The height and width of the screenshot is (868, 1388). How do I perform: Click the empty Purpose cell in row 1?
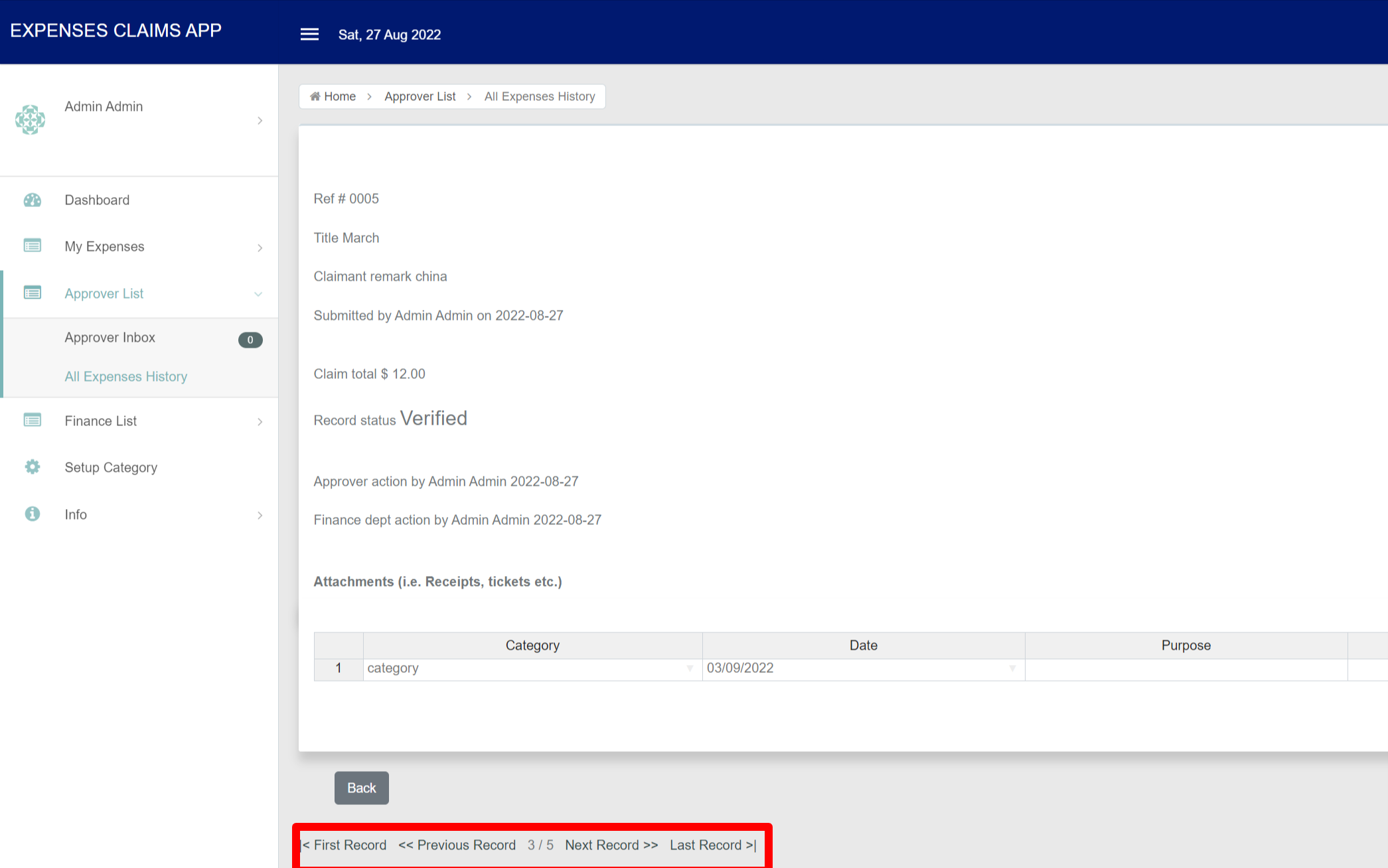point(1186,668)
